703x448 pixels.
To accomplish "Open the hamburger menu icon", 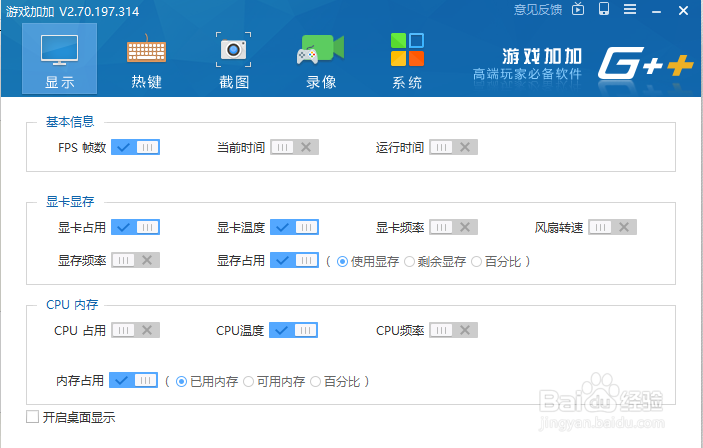I will [x=630, y=9].
